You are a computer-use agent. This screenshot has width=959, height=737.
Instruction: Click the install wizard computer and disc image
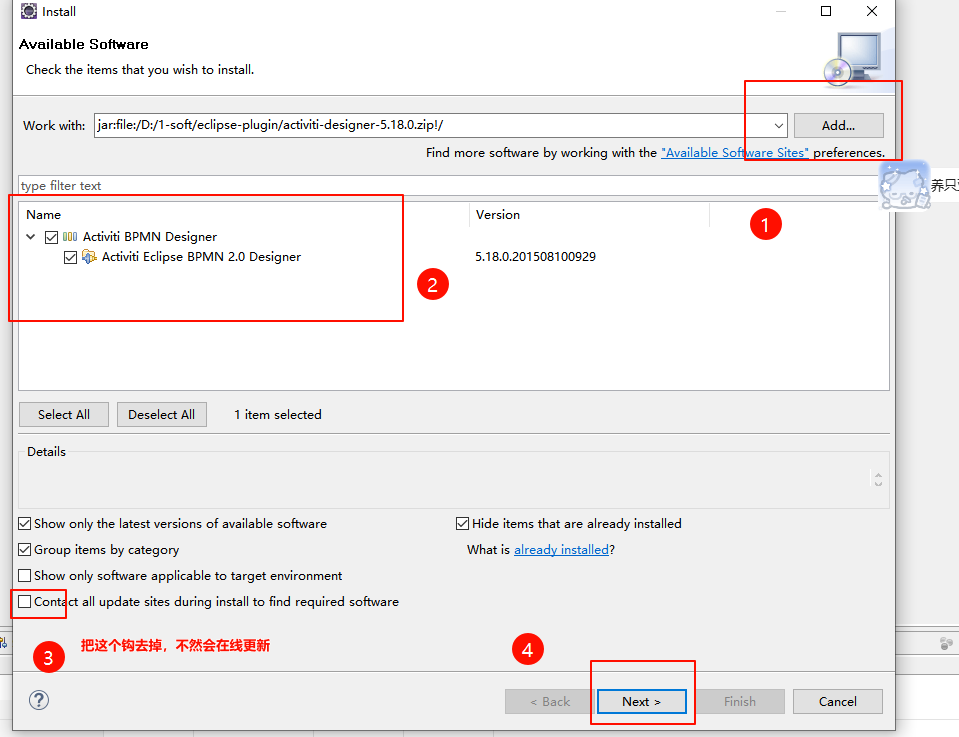853,58
